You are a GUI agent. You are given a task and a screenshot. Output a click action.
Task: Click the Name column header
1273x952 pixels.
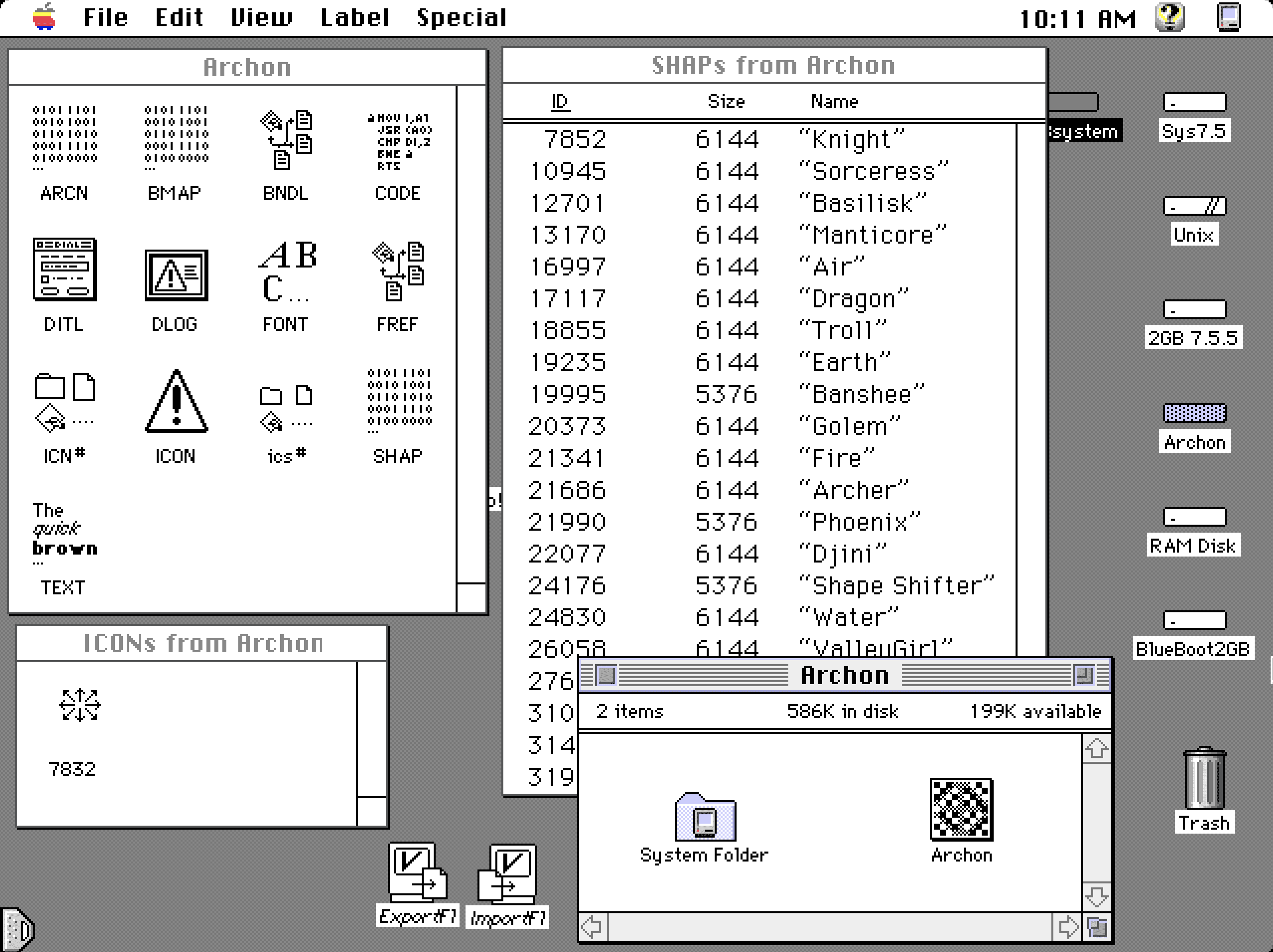pyautogui.click(x=835, y=102)
